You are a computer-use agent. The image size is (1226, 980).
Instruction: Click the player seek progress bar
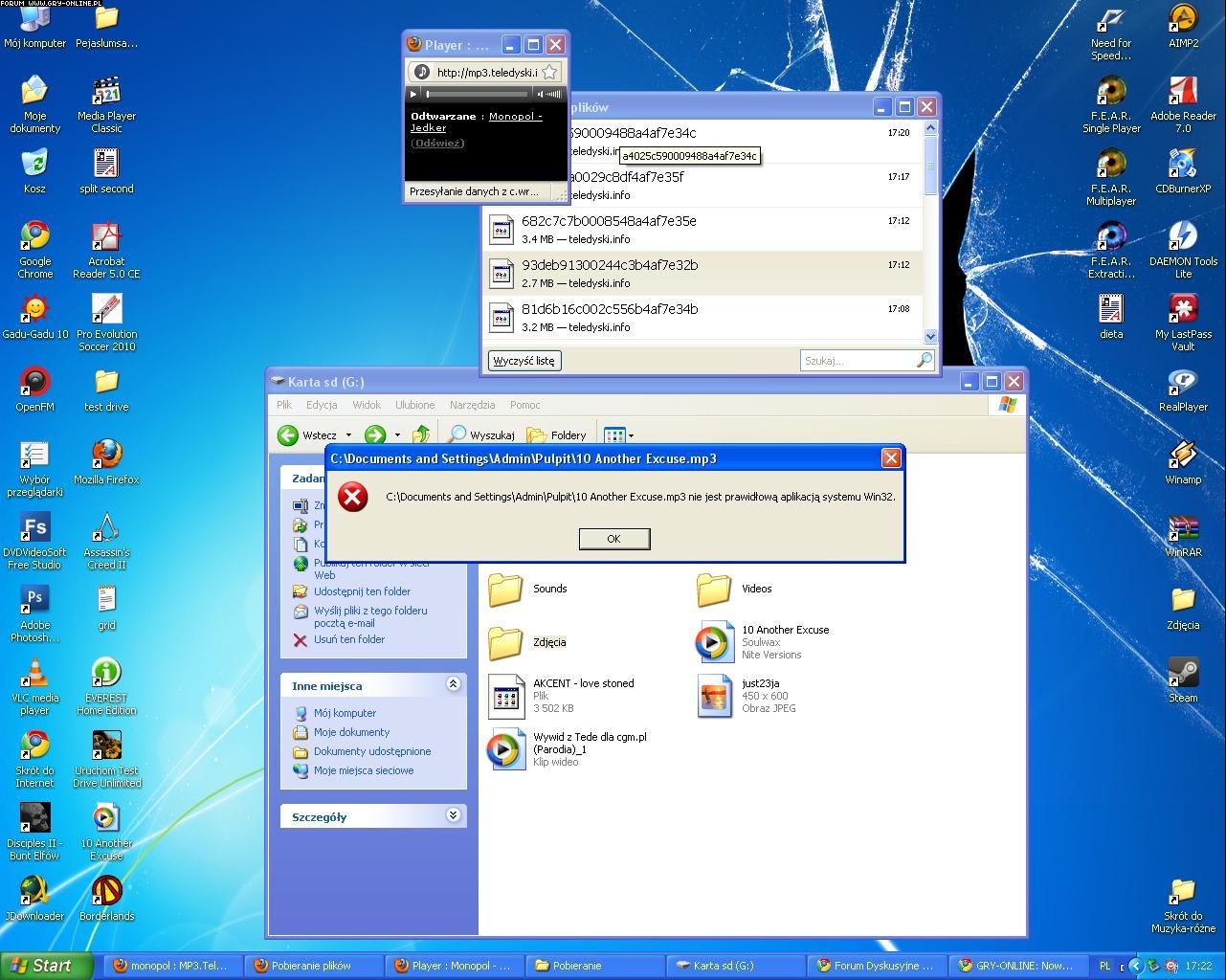pyautogui.click(x=477, y=94)
